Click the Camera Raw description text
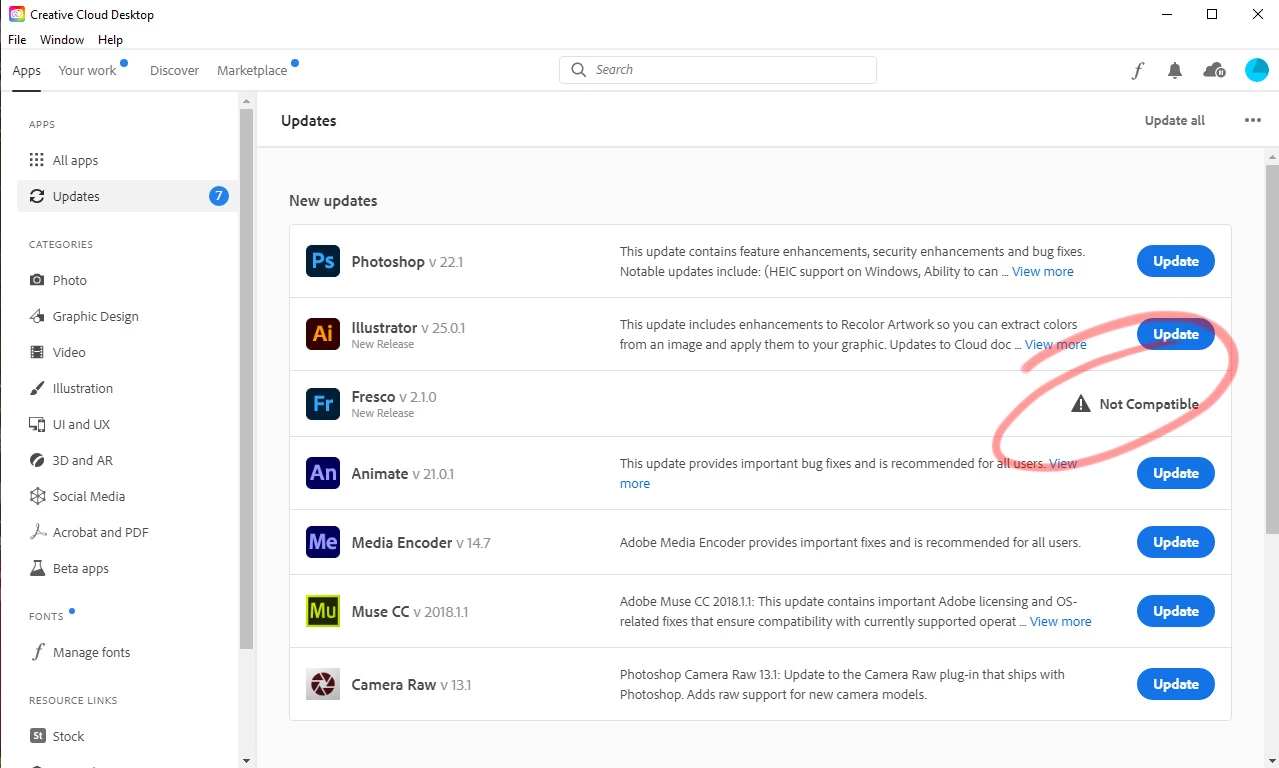Screen dimensions: 1279x768 pos(842,684)
